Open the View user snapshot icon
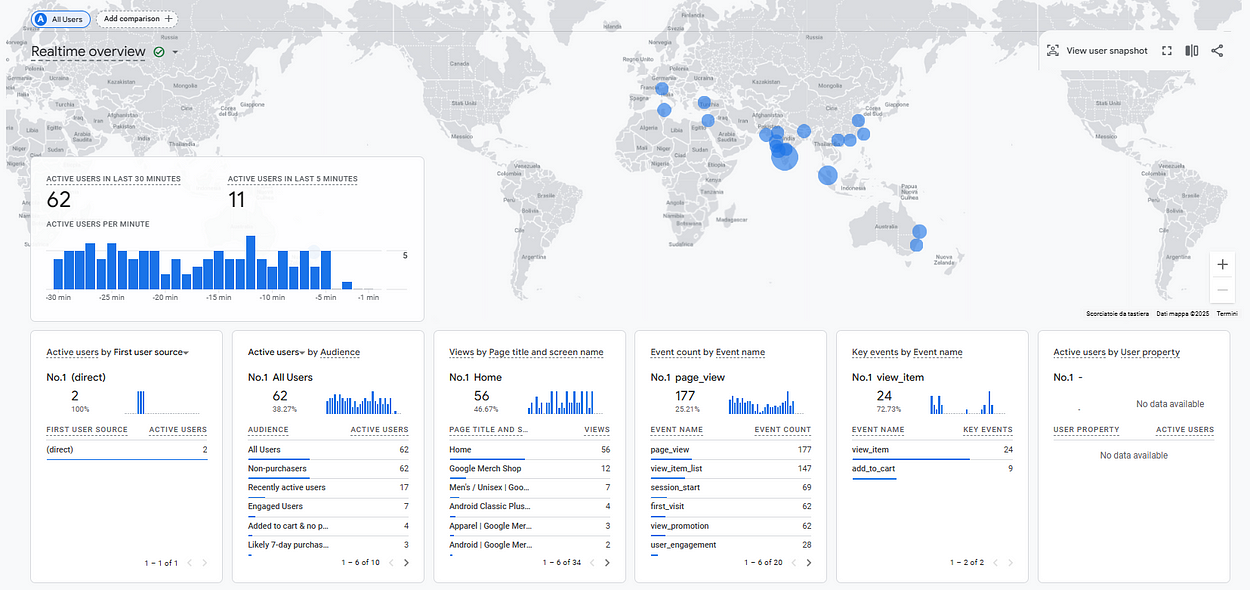 pyautogui.click(x=1053, y=51)
